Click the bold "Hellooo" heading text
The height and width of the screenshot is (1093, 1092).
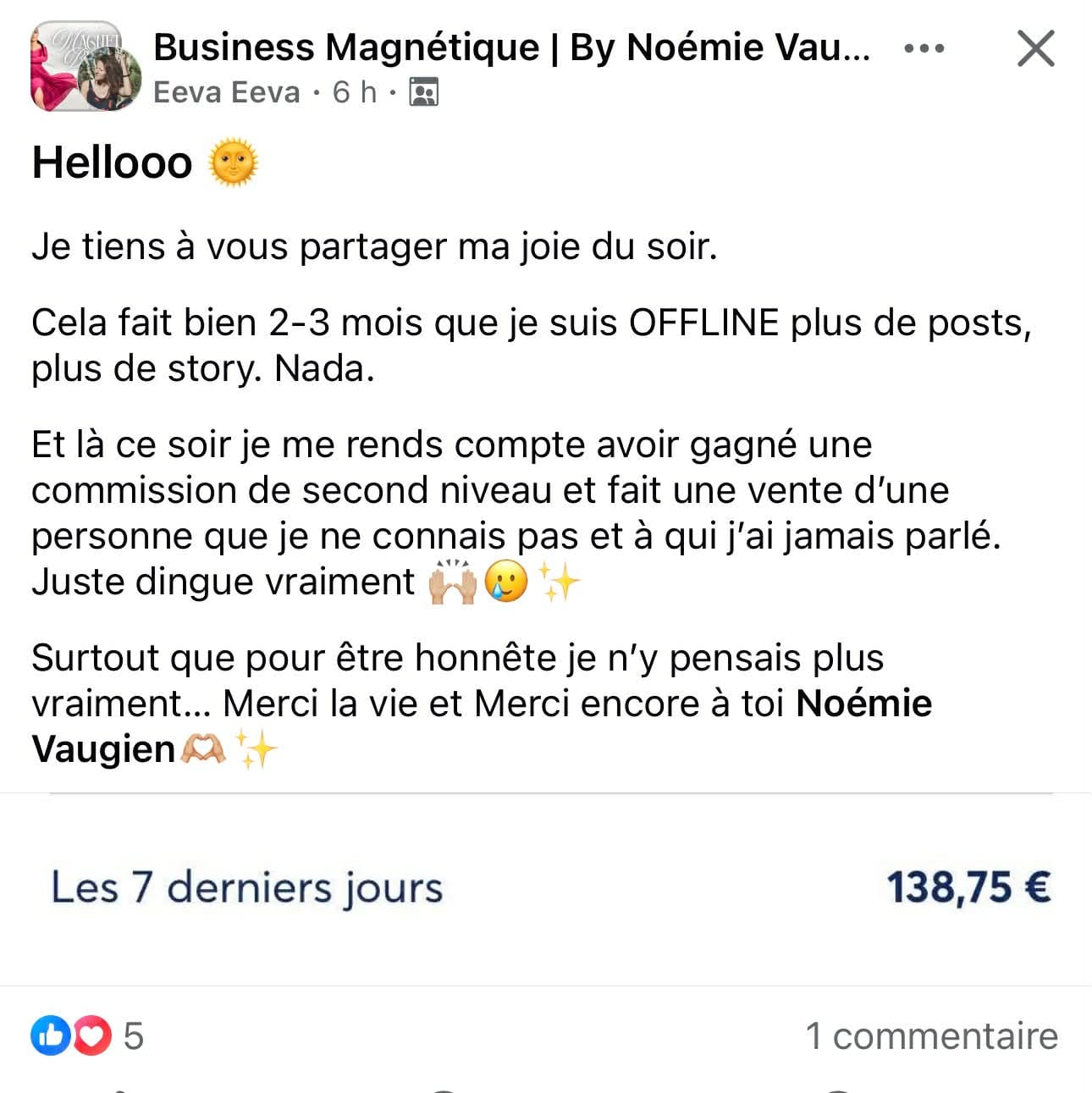(x=112, y=163)
